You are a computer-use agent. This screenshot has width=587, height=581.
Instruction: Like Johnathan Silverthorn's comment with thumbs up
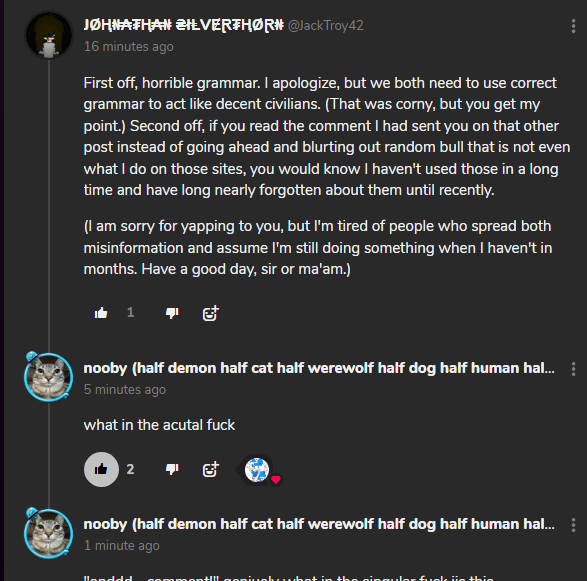[x=101, y=313]
